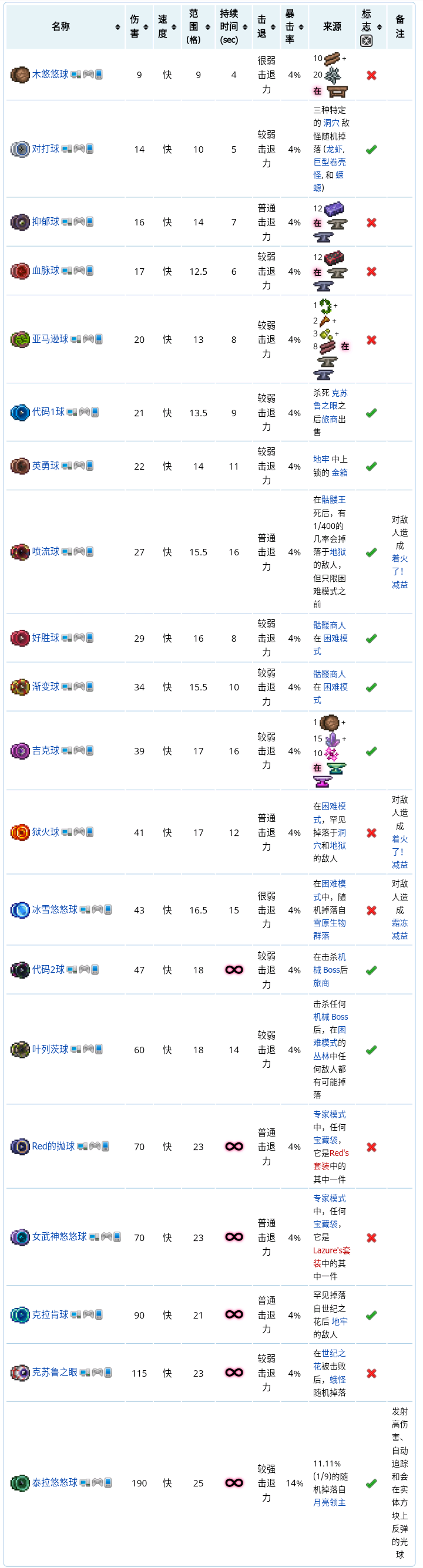Sort table by 伤害 column

point(139,27)
